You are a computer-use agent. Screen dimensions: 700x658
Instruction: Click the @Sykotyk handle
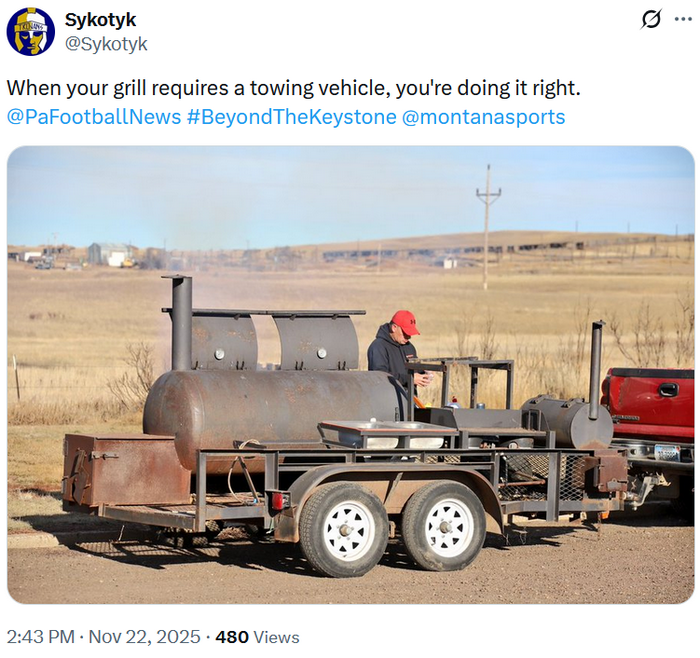coord(106,44)
